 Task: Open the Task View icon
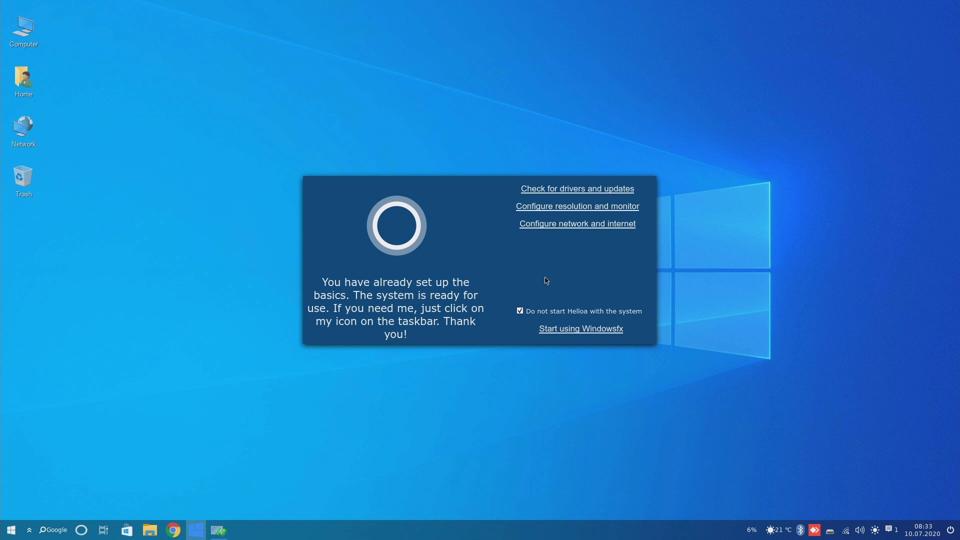point(103,530)
